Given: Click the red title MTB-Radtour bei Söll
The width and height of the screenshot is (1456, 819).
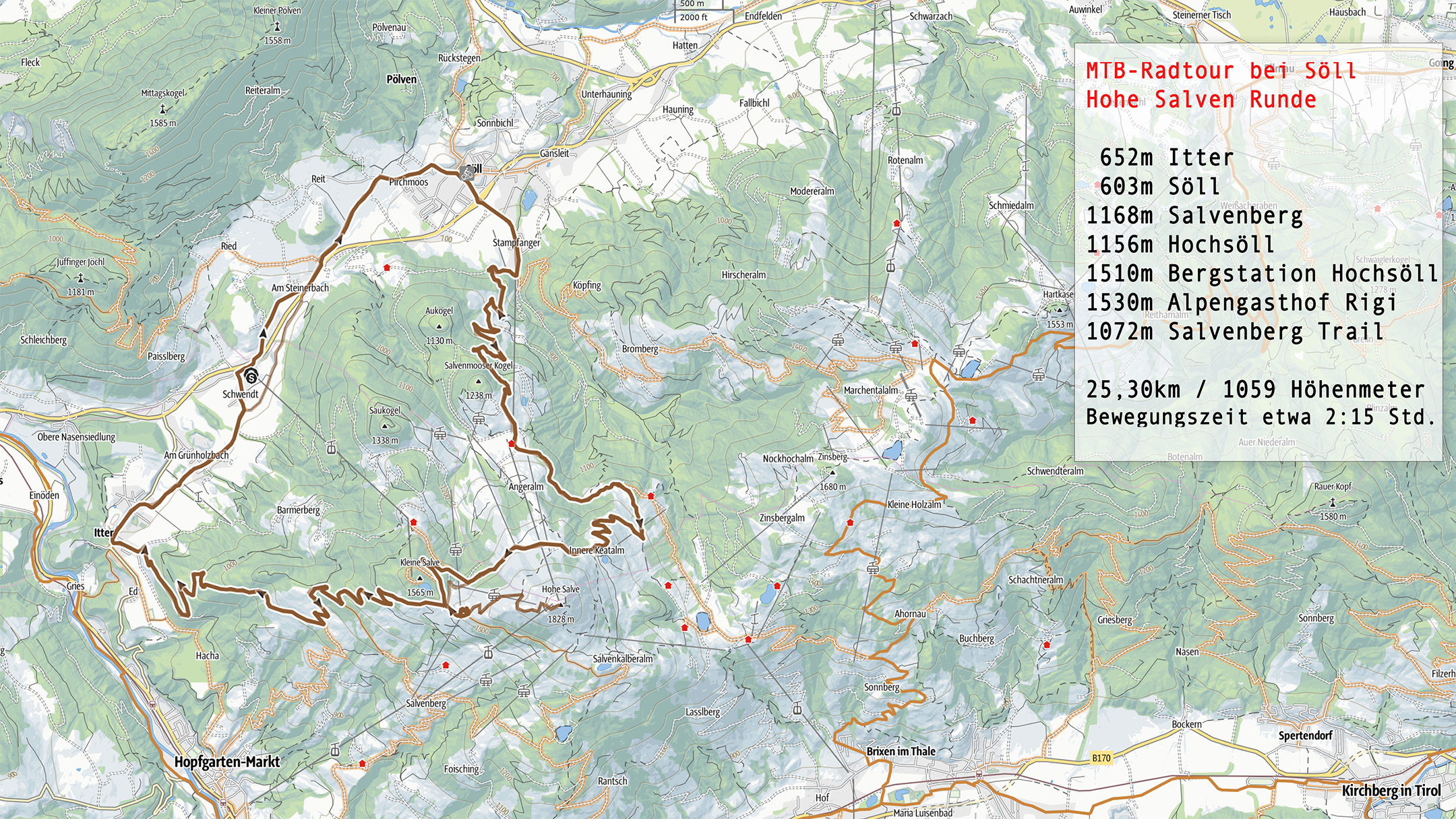Looking at the screenshot, I should (x=1220, y=71).
